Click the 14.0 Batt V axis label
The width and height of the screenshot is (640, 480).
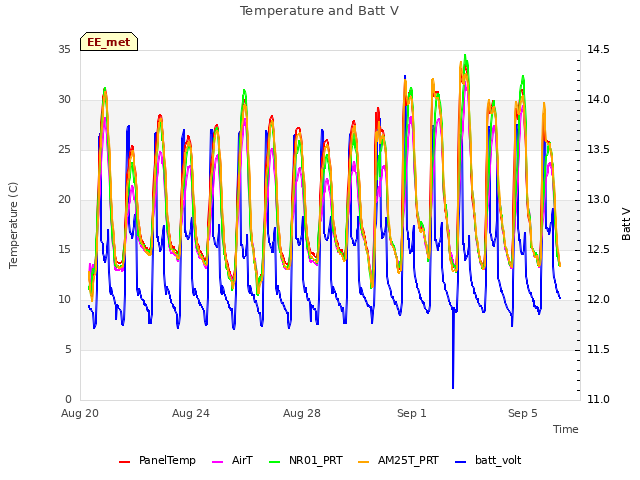[598, 100]
